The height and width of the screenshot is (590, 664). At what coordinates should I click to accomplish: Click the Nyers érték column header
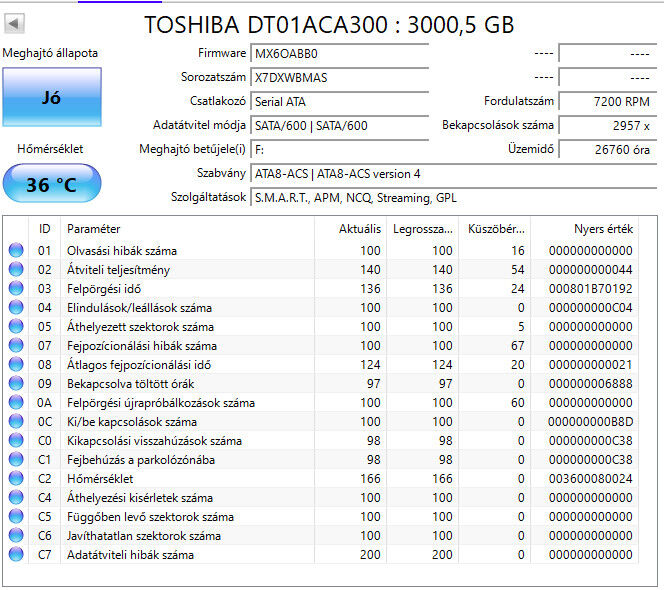click(x=585, y=229)
